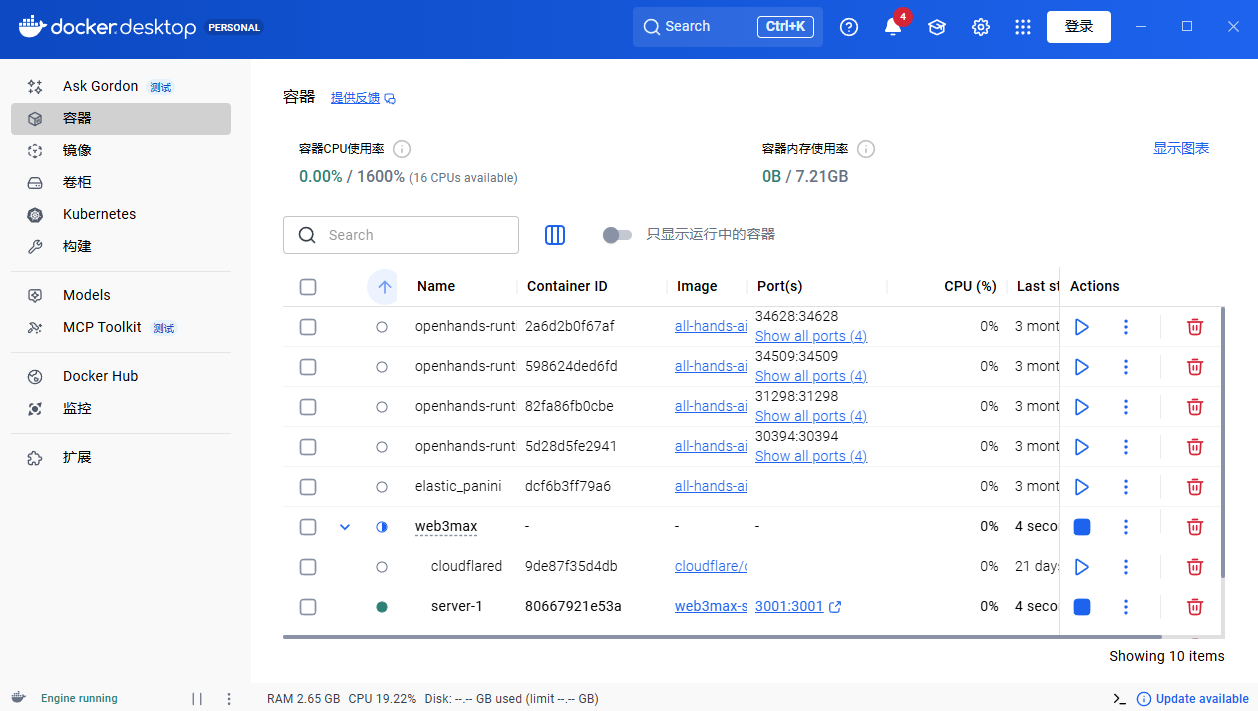
Task: Open the Settings gear icon
Action: (x=981, y=27)
